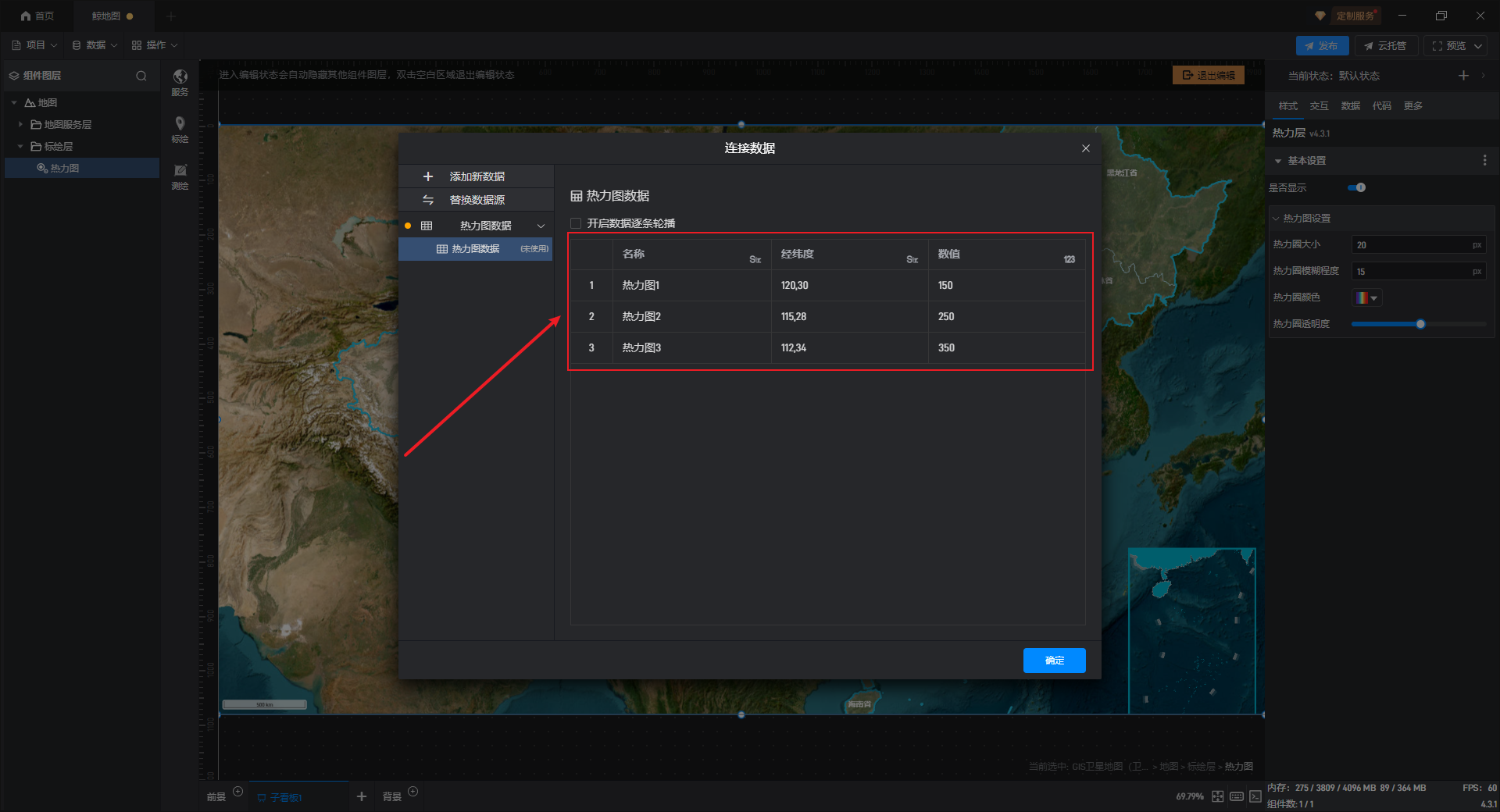The width and height of the screenshot is (1500, 812).
Task: Select the 标绘 map pin icon
Action: 180,124
